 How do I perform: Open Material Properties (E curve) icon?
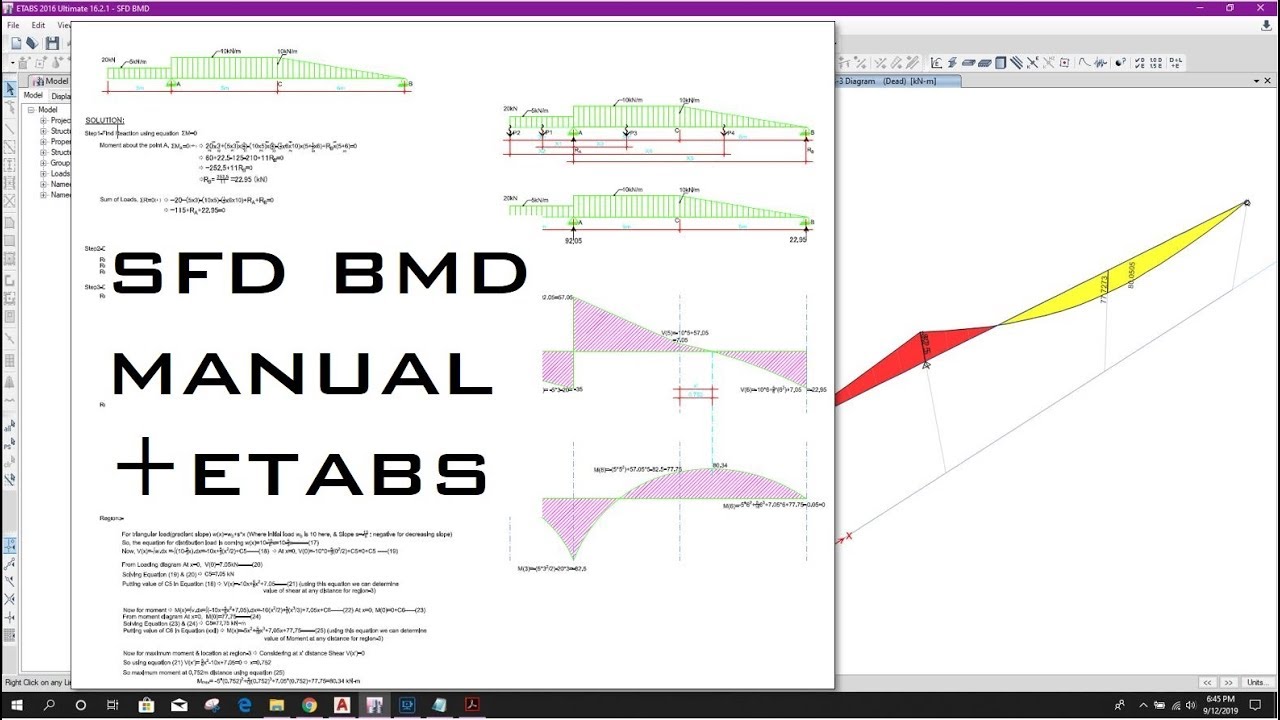(x=936, y=63)
